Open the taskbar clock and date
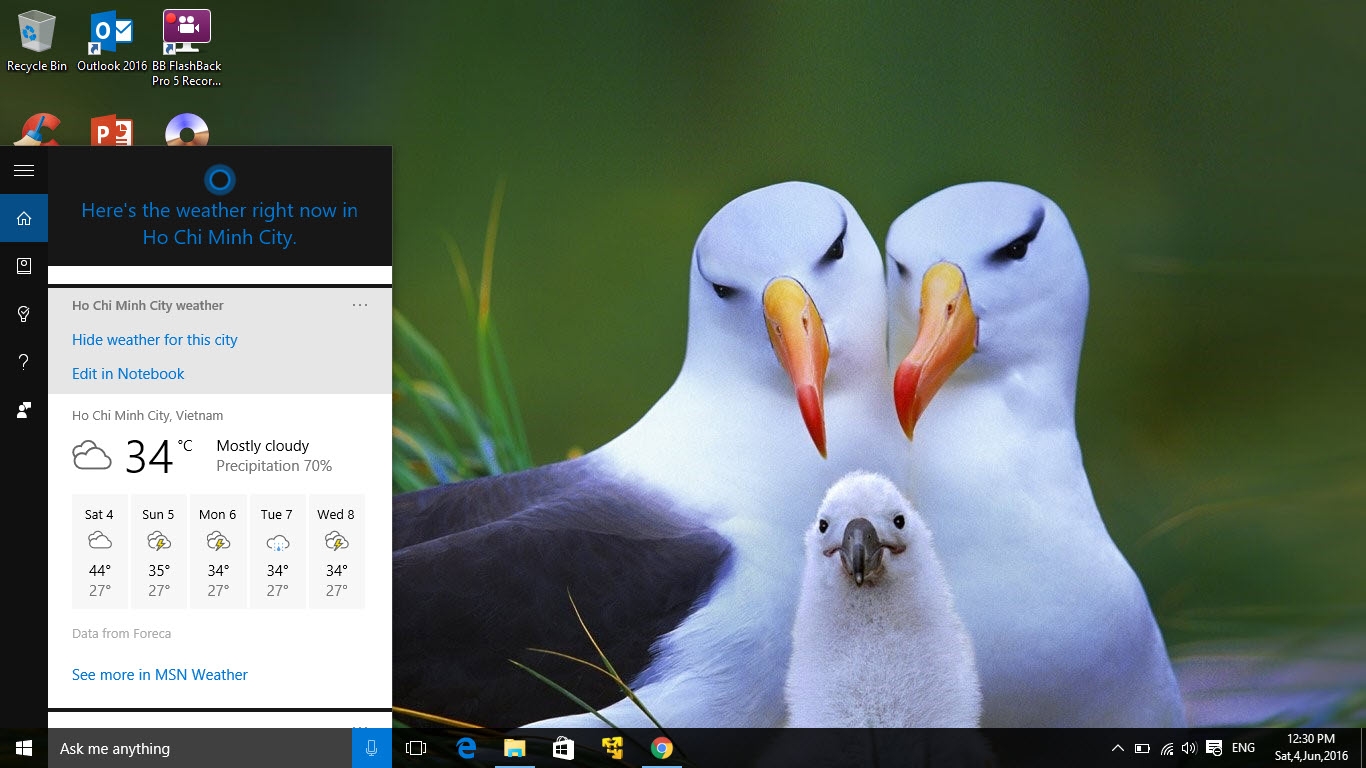 [x=1311, y=748]
